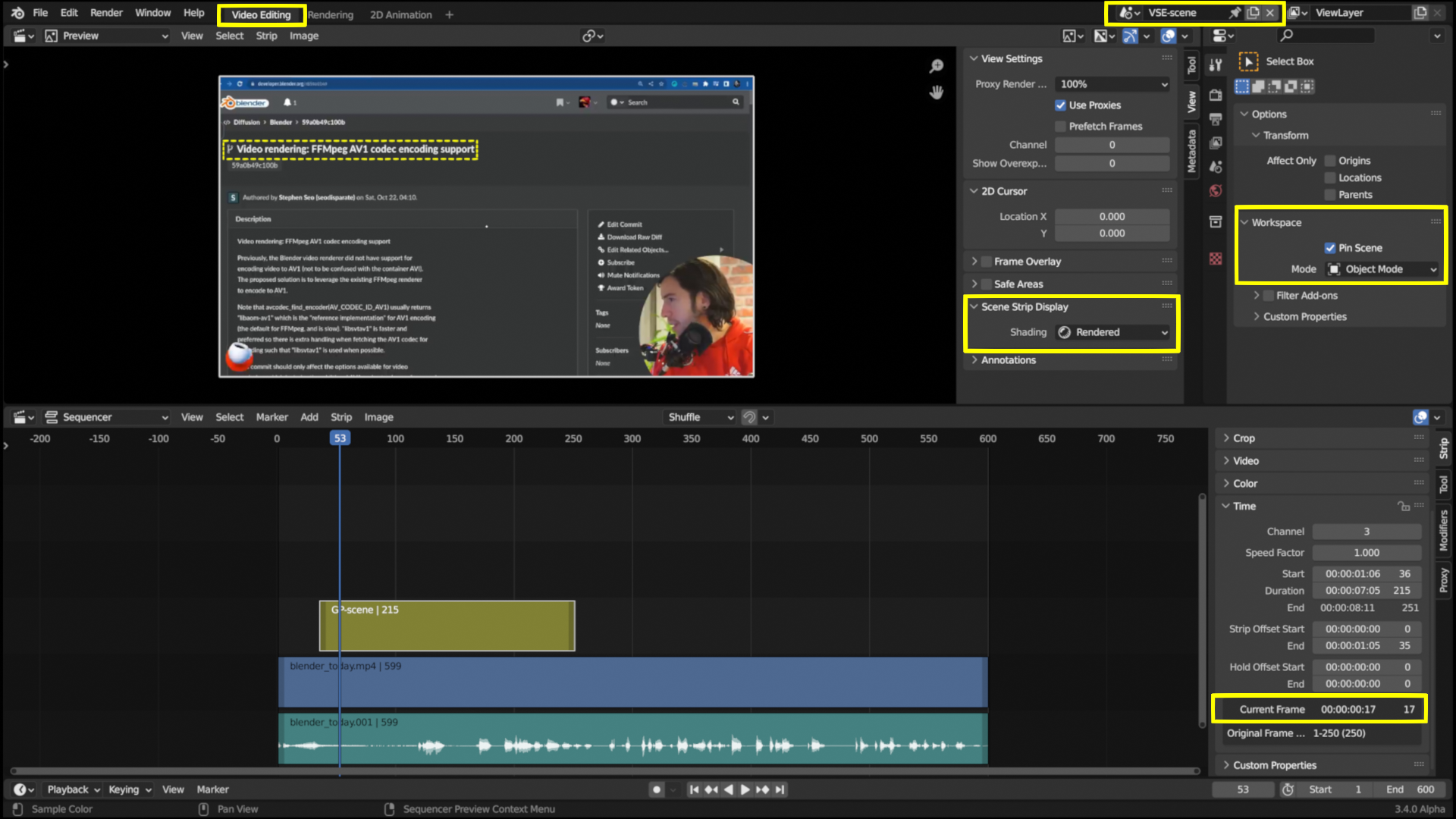Open the Output properties printer icon

[x=1216, y=119]
